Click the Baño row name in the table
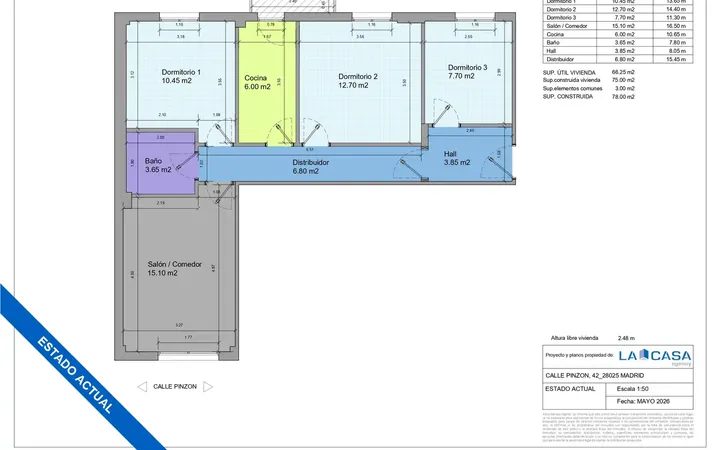The width and height of the screenshot is (720, 450). (553, 43)
